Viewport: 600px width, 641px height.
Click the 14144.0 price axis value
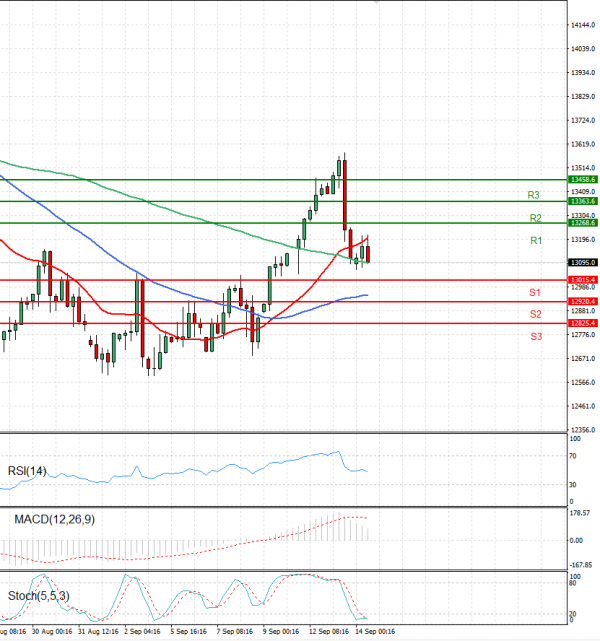point(583,25)
